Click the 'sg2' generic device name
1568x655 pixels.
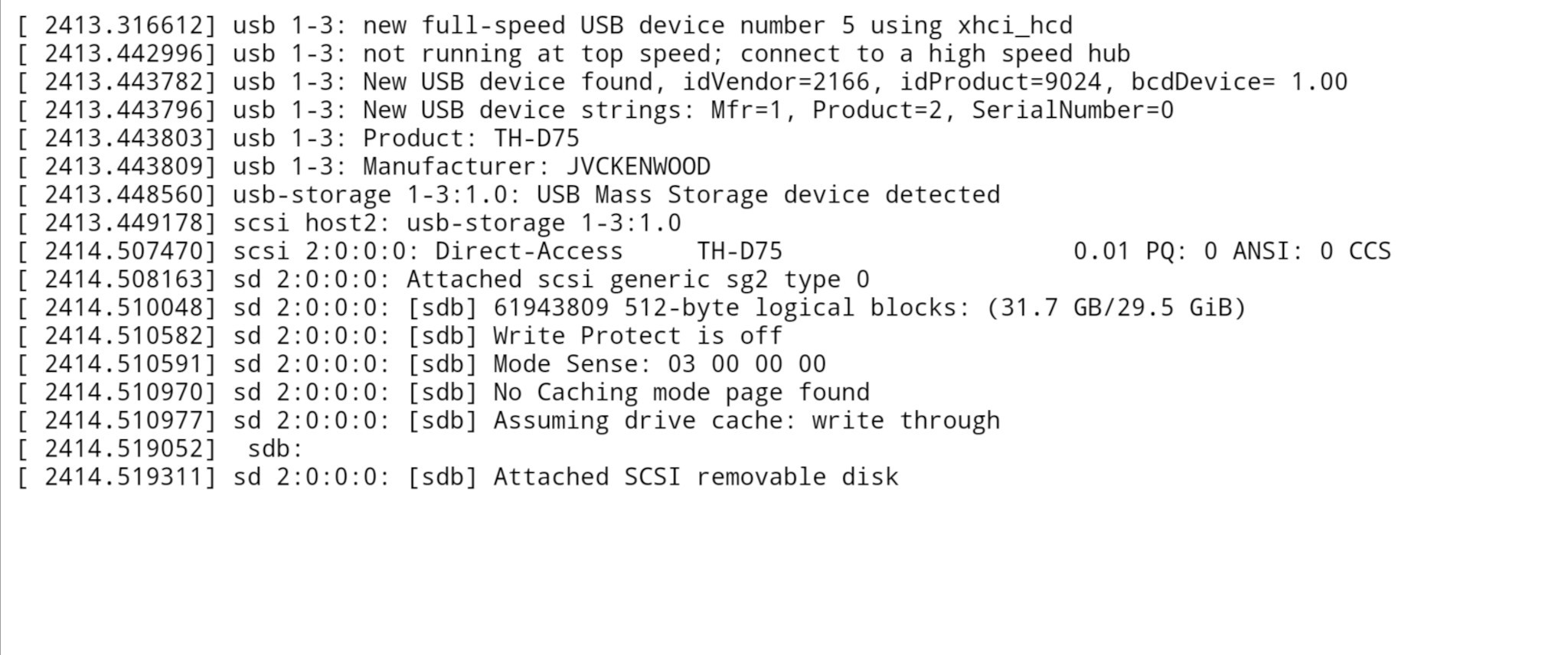coord(746,280)
